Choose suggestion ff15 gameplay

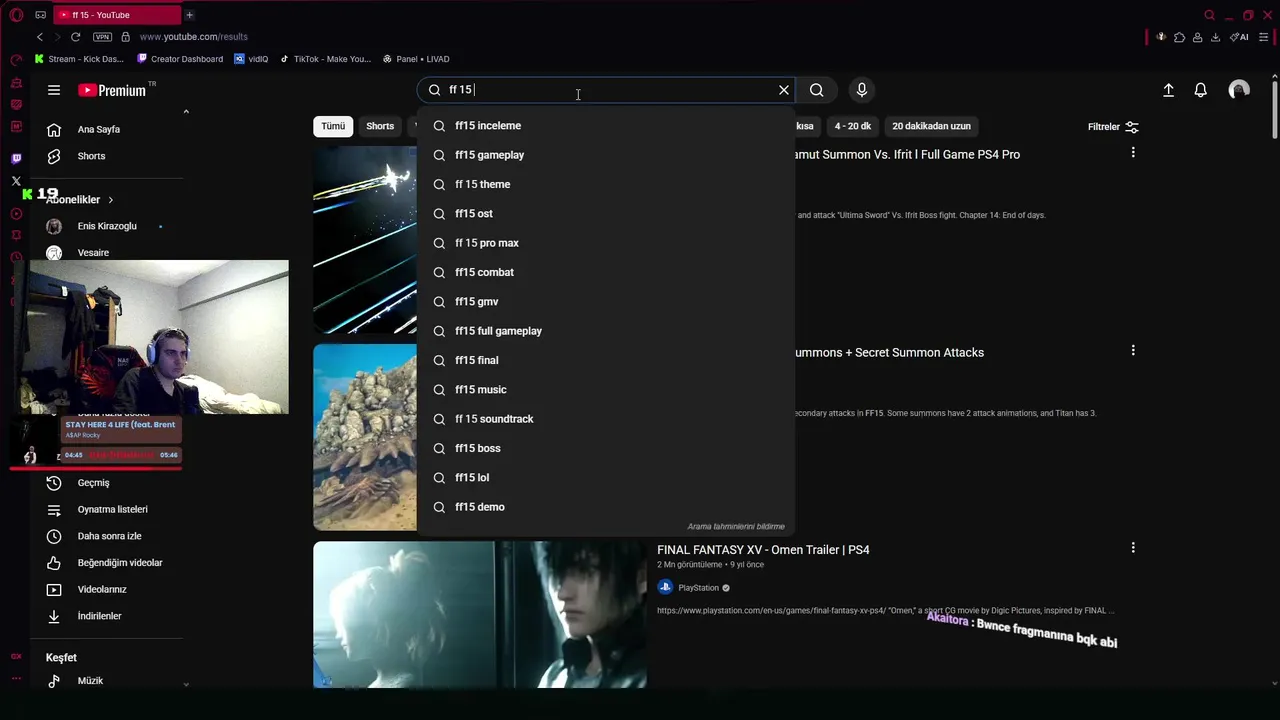(606, 155)
